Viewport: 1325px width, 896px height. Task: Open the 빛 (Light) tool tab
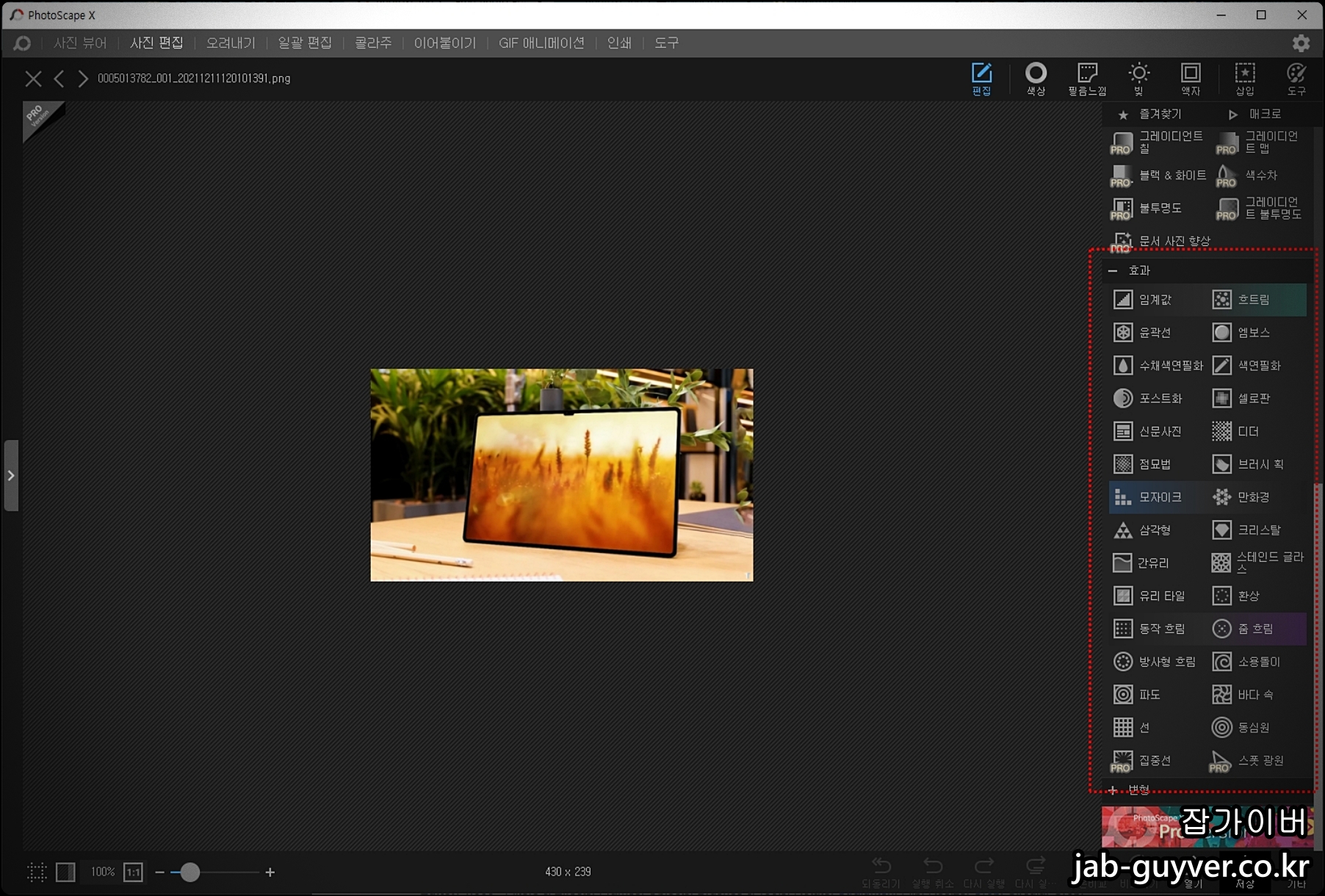click(1138, 79)
